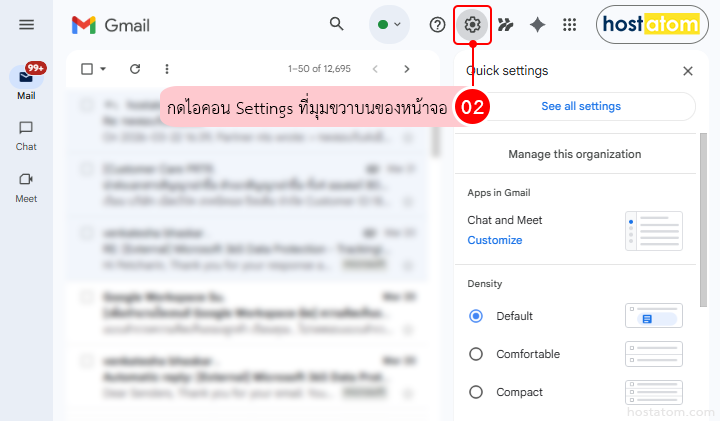Open the main menu hamburger icon
Image resolution: width=720 pixels, height=421 pixels.
point(26,25)
